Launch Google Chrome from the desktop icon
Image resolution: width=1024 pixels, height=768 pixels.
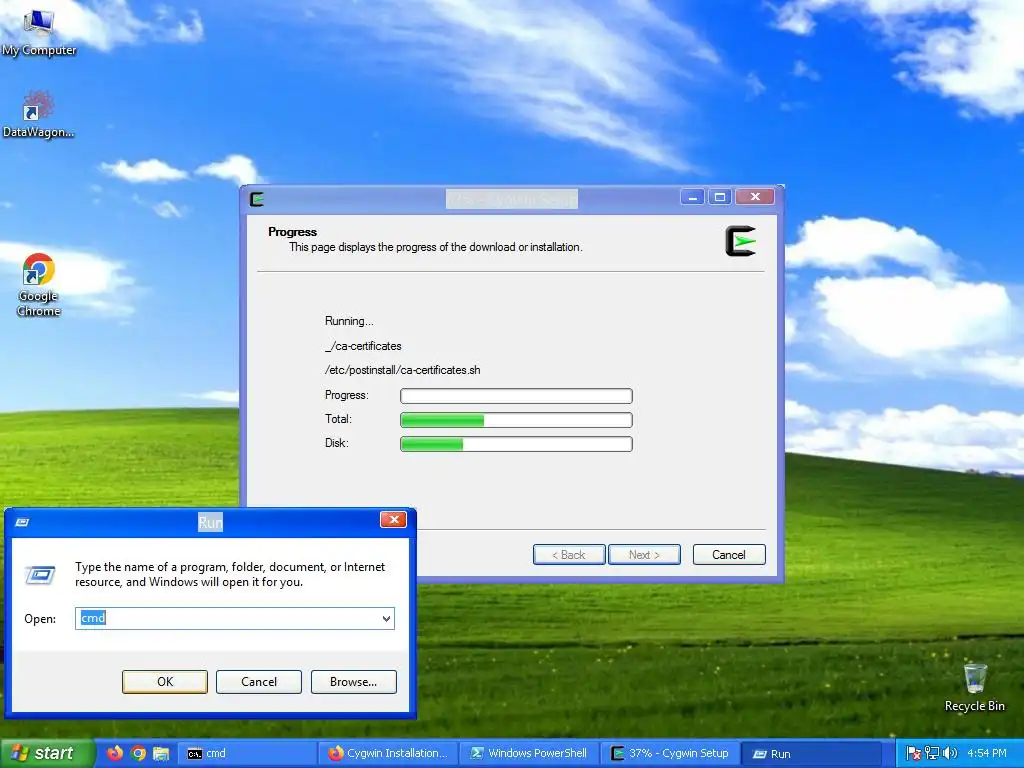point(39,285)
